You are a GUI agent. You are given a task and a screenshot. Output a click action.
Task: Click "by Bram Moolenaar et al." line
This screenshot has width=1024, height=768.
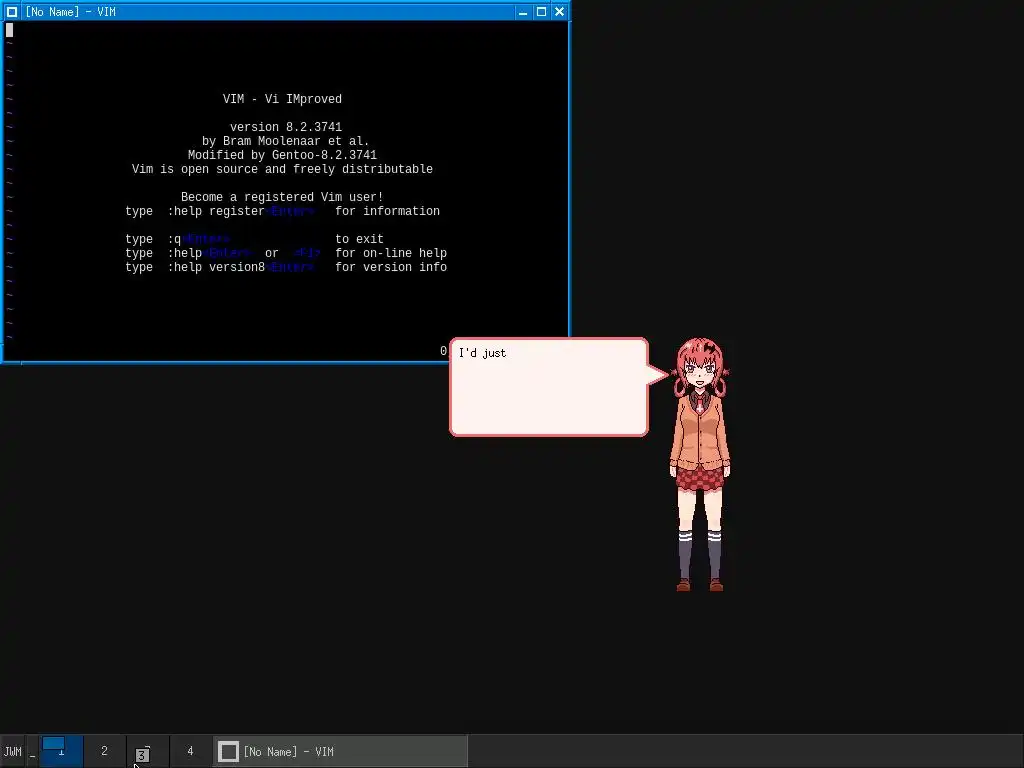coord(285,141)
